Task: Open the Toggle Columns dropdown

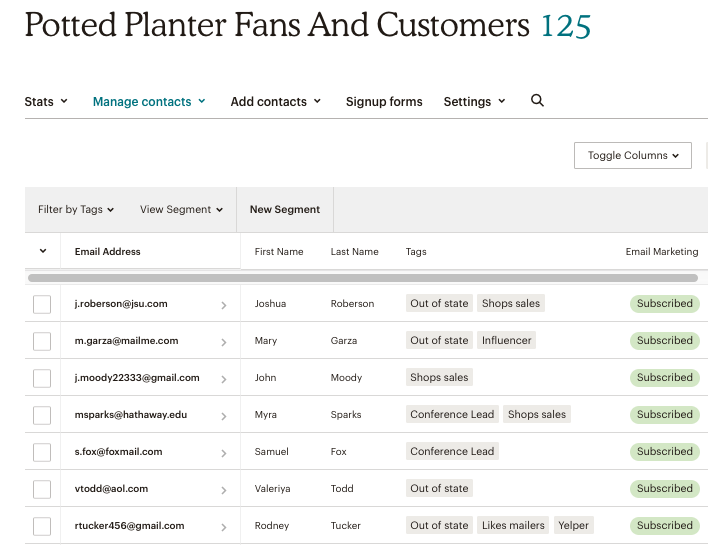Action: (632, 156)
